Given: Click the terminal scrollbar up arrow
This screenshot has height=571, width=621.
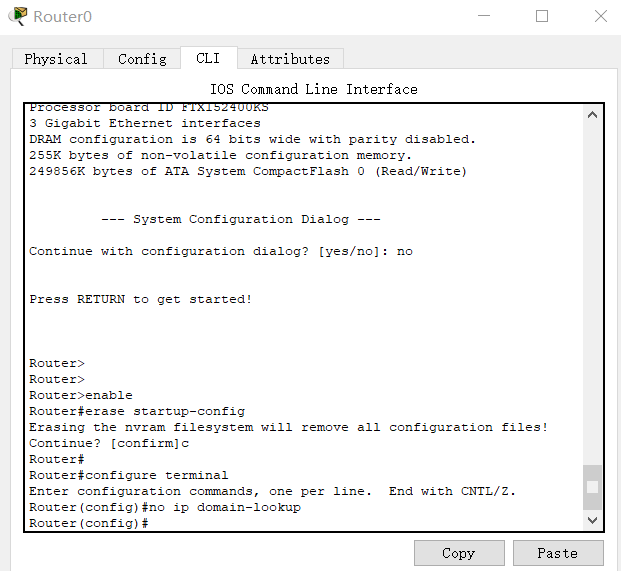Looking at the screenshot, I should [592, 115].
